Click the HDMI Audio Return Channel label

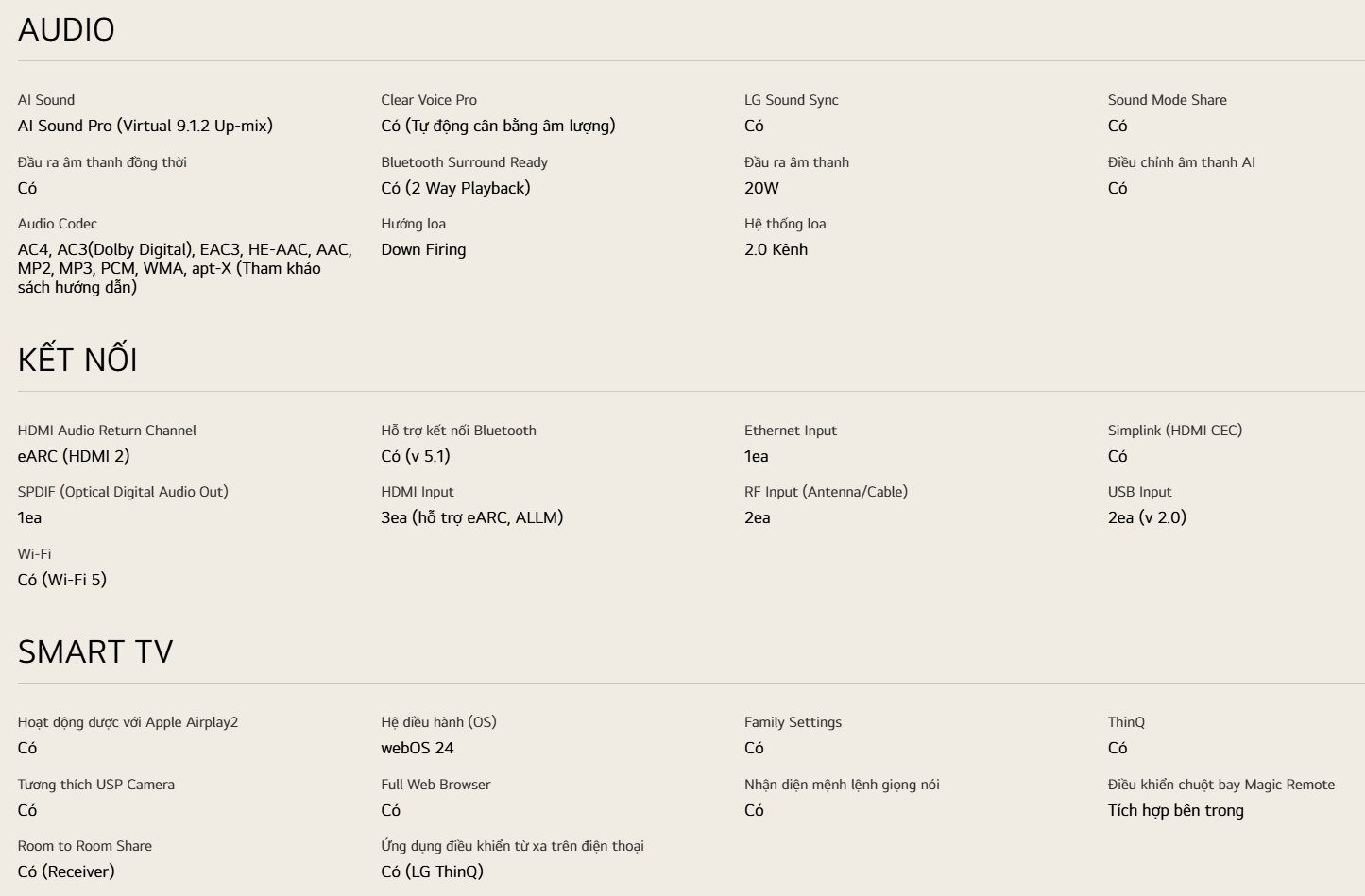tap(107, 431)
